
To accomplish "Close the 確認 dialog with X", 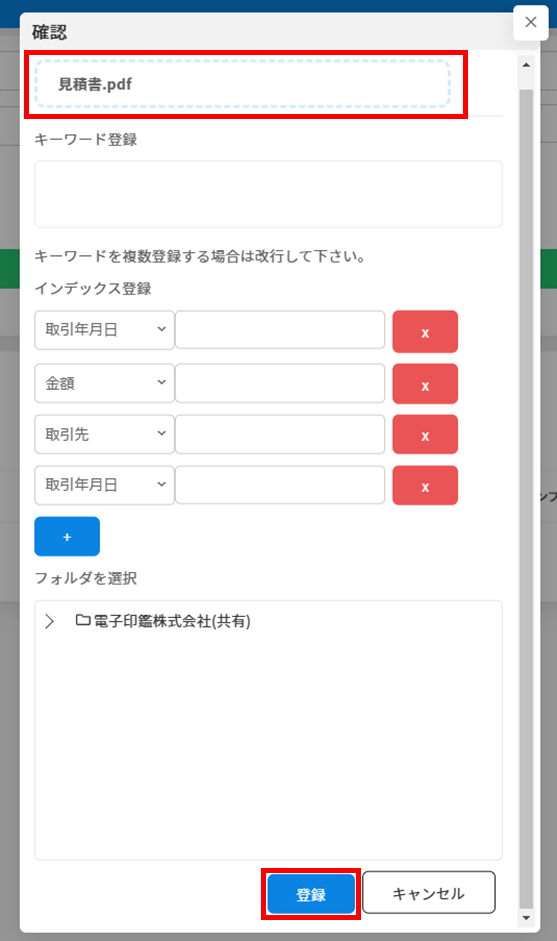I will (531, 22).
